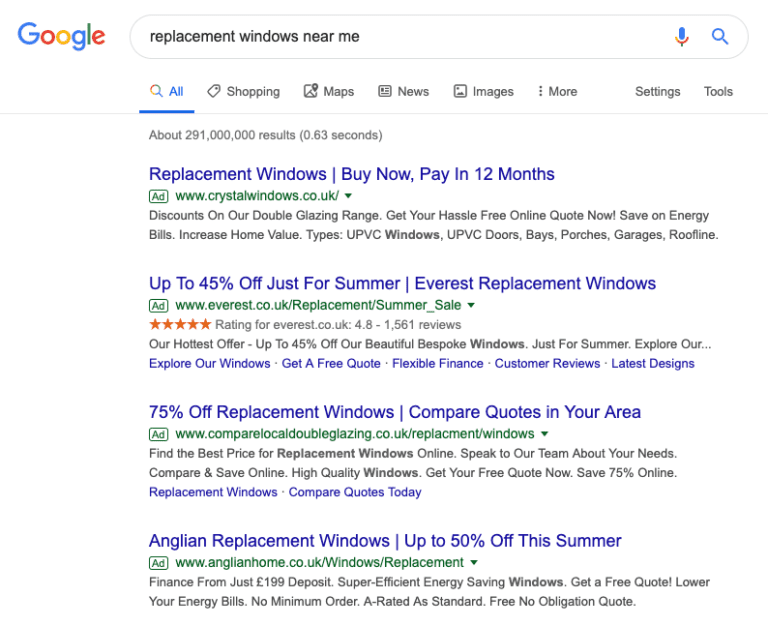Open the Images tab with picture icon
This screenshot has height=626, width=768.
click(483, 92)
